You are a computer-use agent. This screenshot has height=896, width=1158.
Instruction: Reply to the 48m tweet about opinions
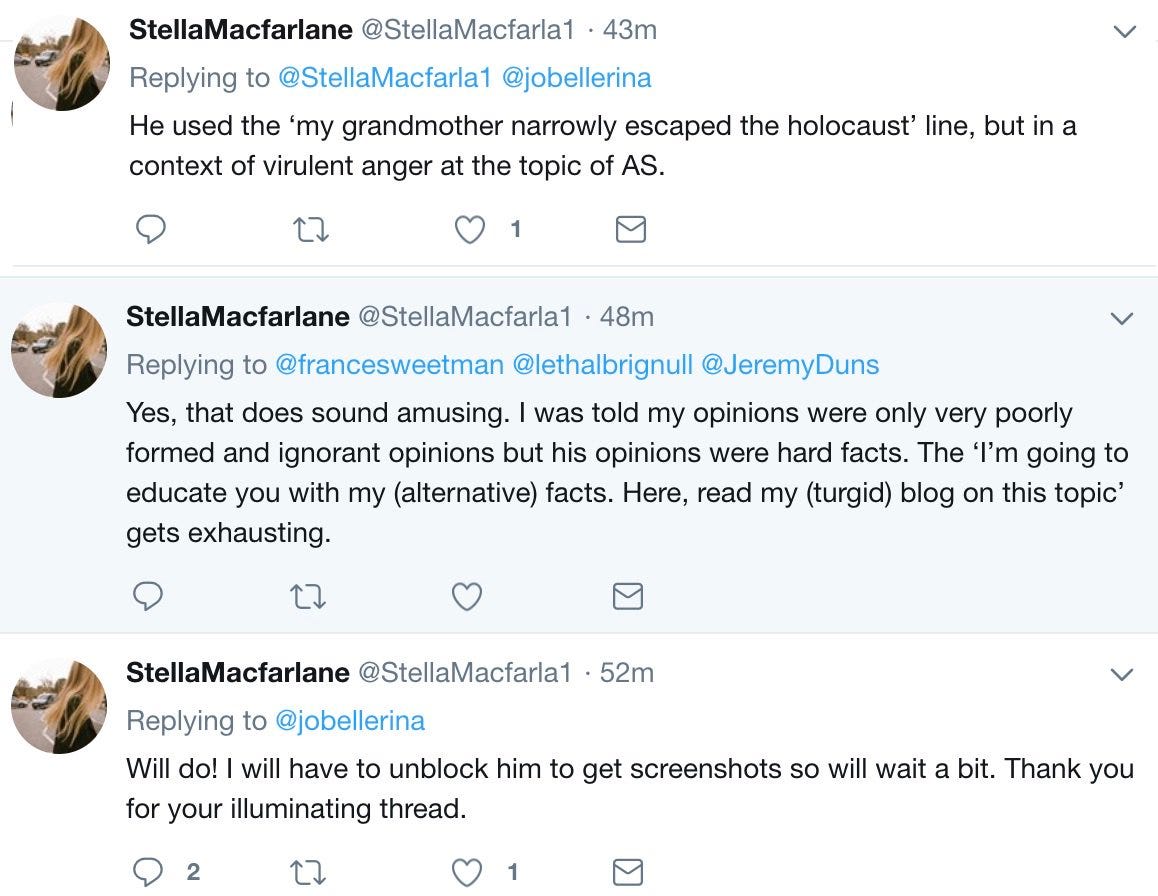(x=148, y=597)
